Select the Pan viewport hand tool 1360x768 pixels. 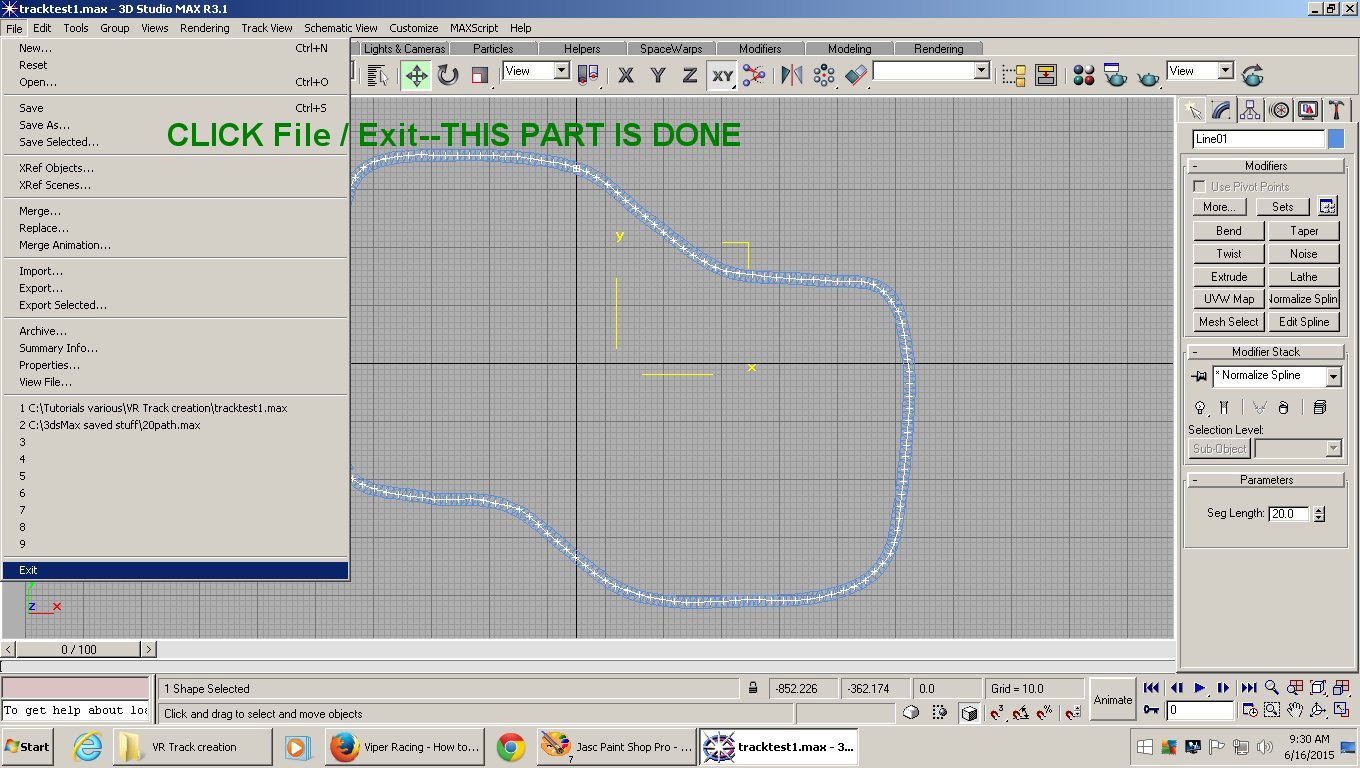1295,710
